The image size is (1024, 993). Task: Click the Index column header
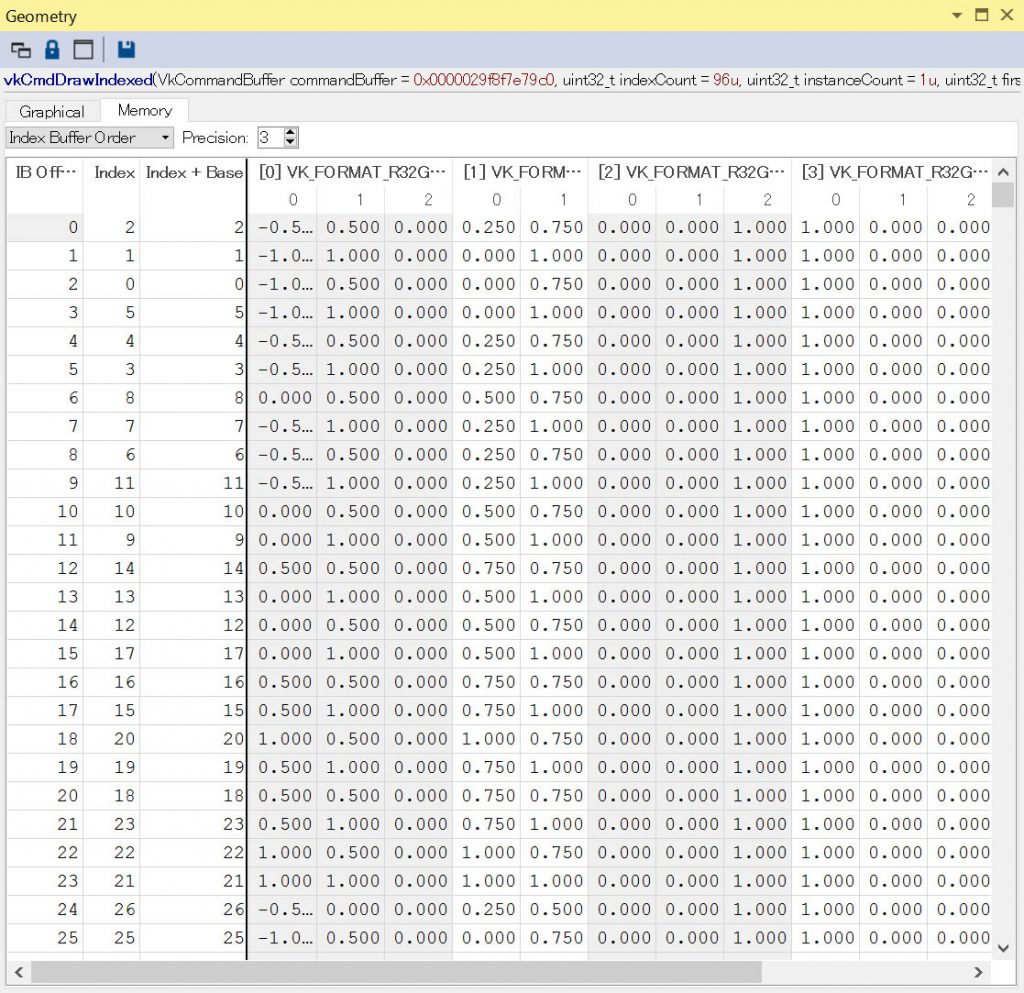(114, 172)
